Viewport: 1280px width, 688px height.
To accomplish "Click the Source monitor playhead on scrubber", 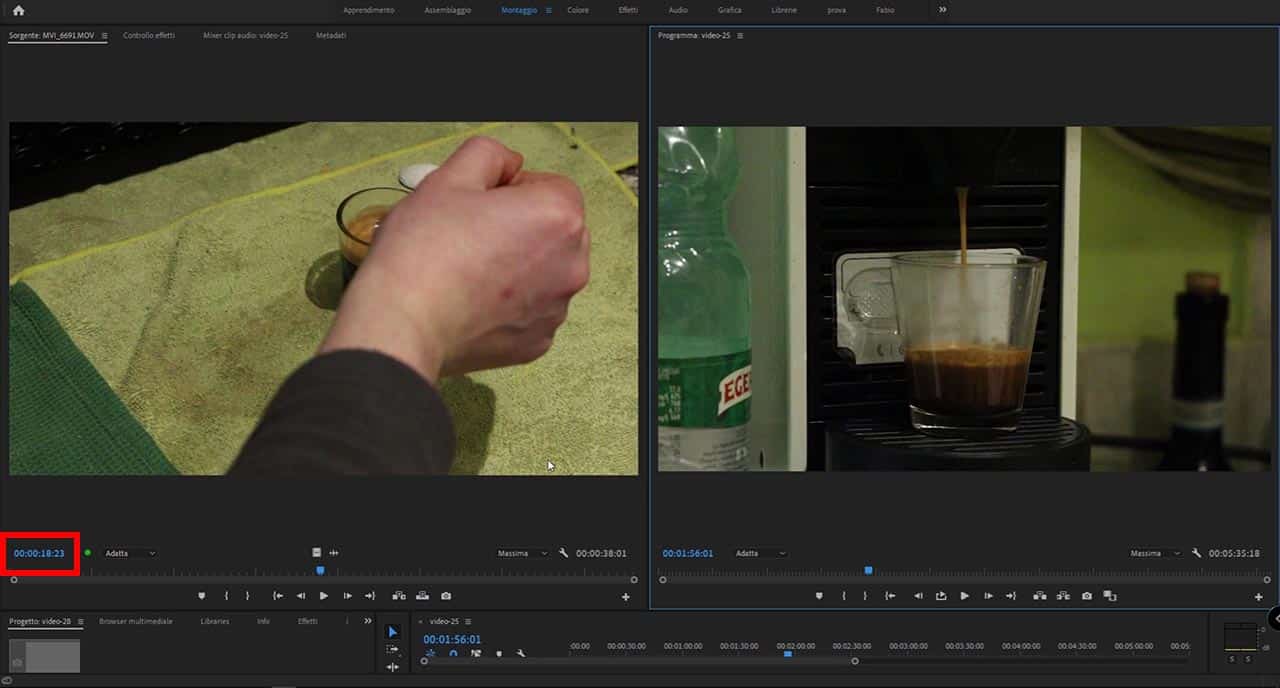I will click(320, 570).
